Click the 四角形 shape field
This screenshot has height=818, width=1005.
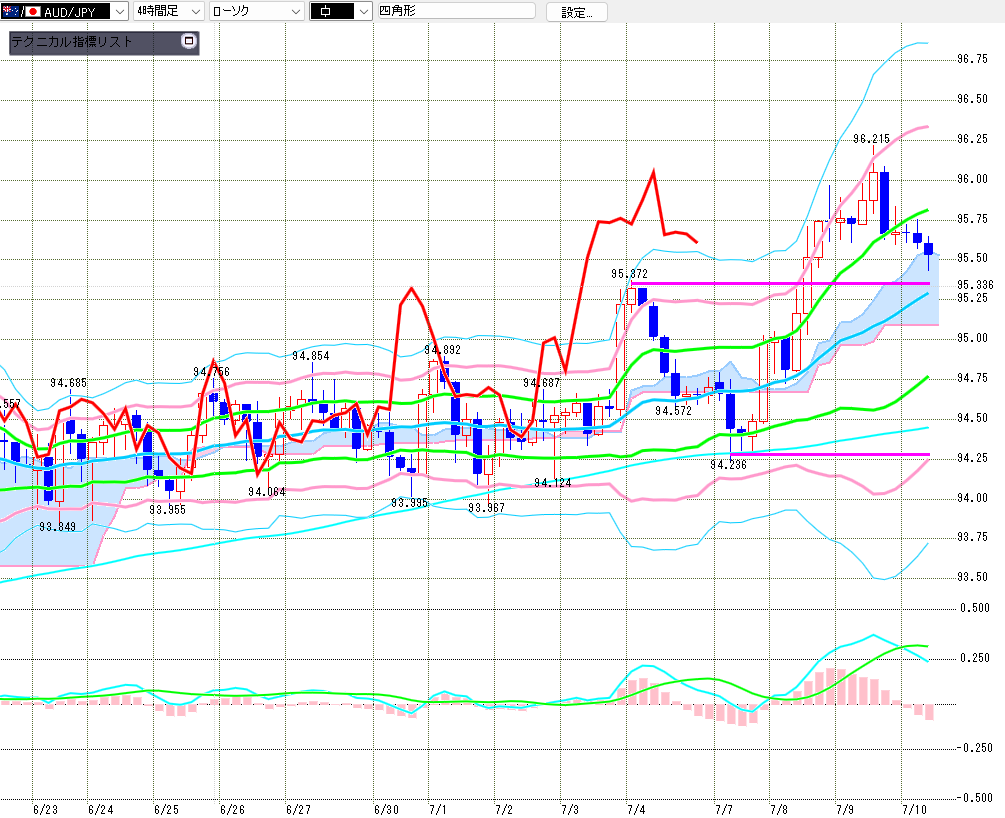[456, 11]
